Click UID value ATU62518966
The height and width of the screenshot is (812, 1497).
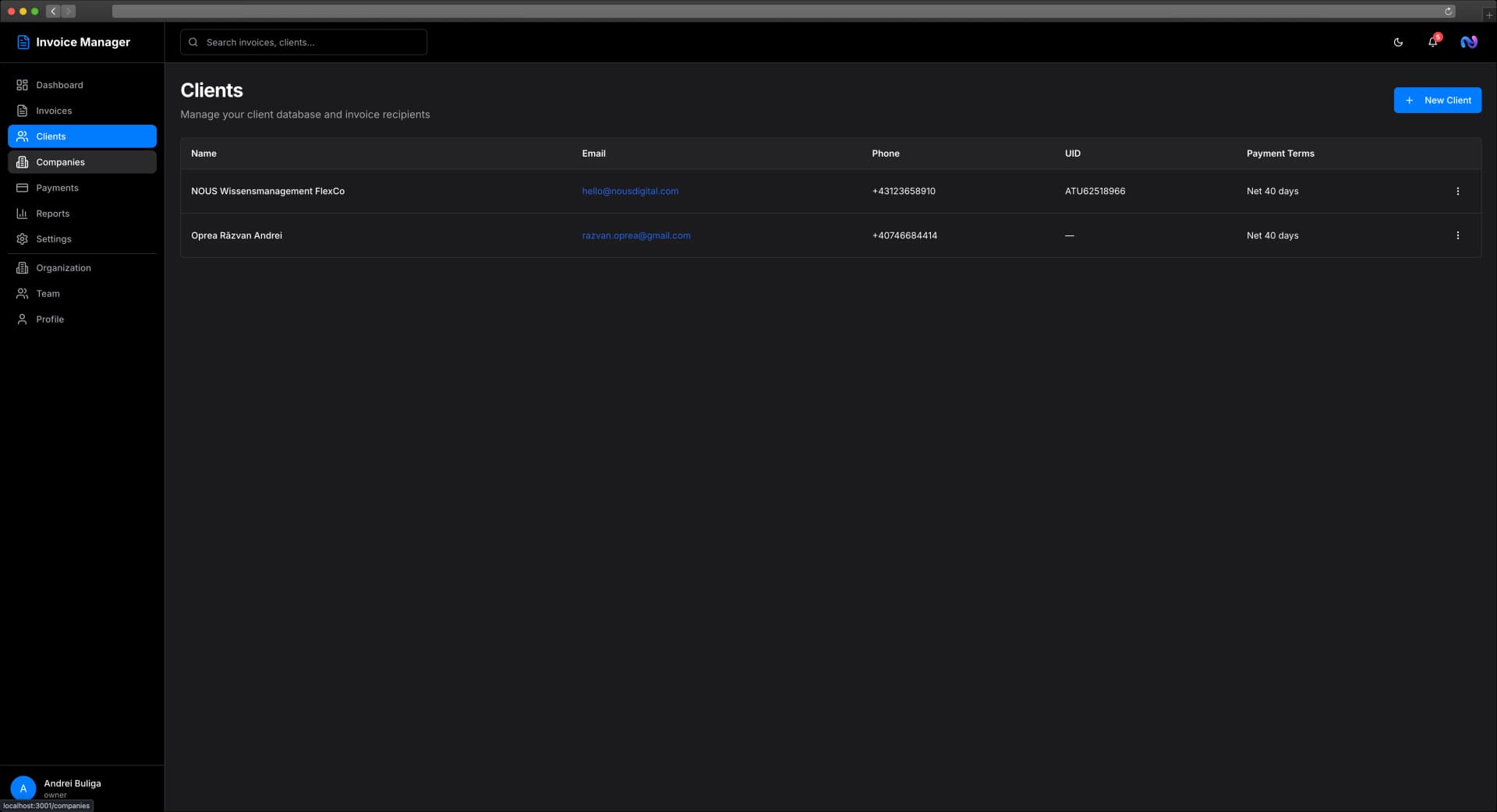click(x=1095, y=191)
